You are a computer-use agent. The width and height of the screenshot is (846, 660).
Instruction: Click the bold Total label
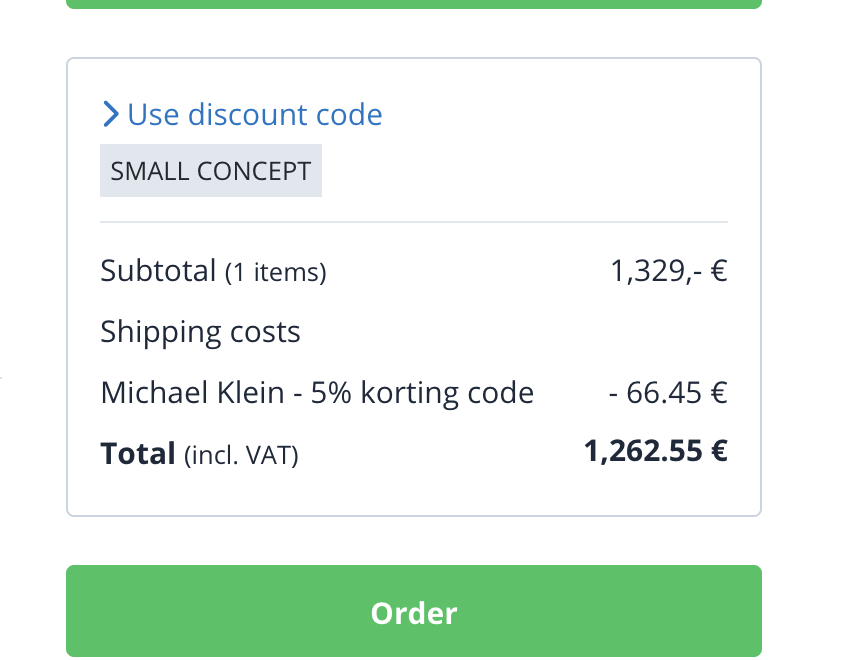[138, 454]
